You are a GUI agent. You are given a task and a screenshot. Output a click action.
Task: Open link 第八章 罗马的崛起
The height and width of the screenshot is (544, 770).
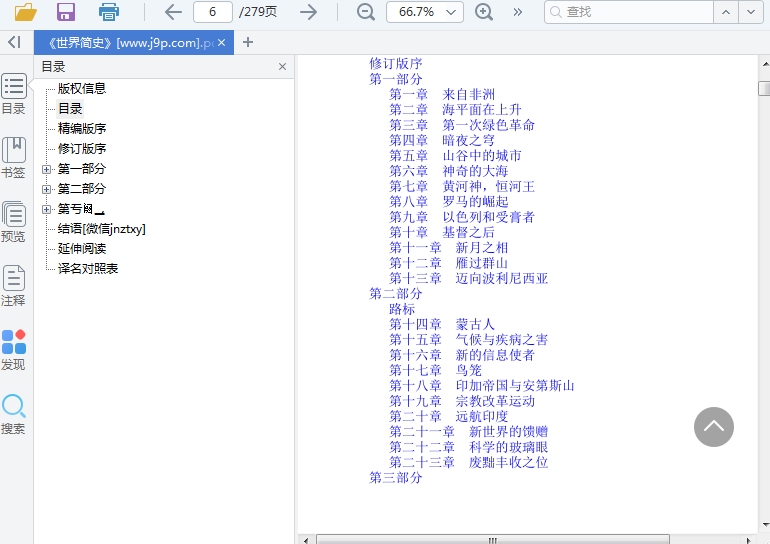coord(449,202)
